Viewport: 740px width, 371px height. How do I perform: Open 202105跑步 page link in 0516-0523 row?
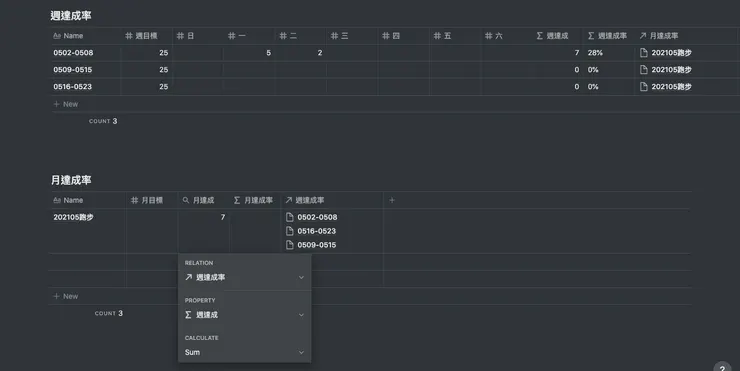click(x=666, y=87)
